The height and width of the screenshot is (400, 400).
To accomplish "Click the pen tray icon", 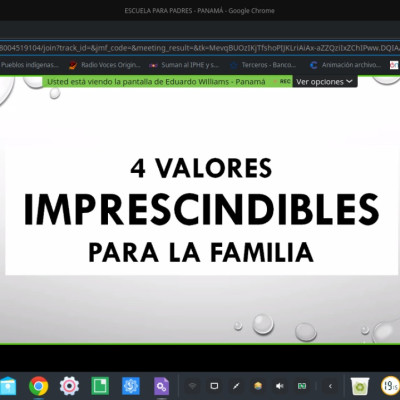I will point(236,386).
